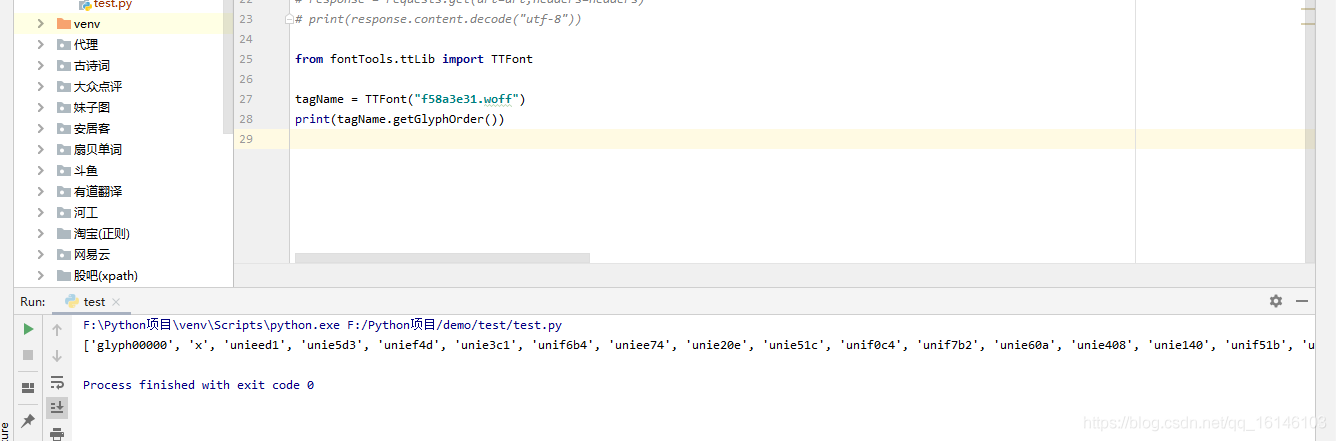Rerun the test script with green play icon
The image size is (1336, 441).
pyautogui.click(x=28, y=328)
